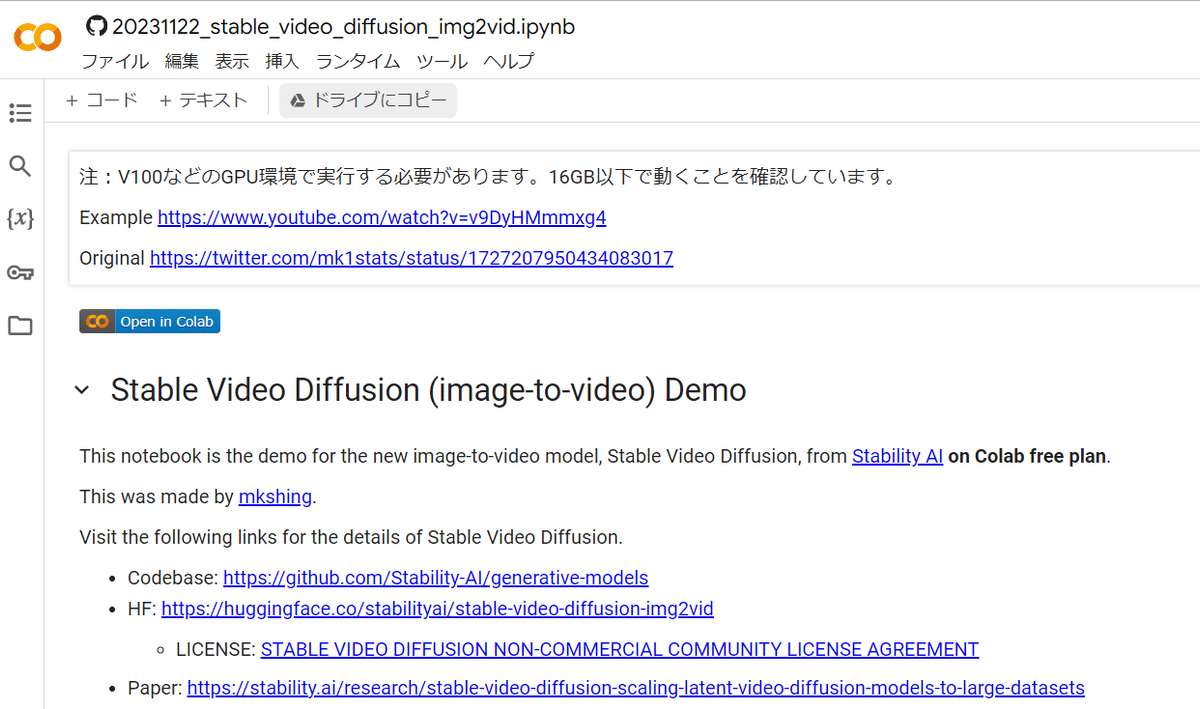The image size is (1200, 709).
Task: Click the GitHub icon beside notebook title
Action: coord(96,26)
